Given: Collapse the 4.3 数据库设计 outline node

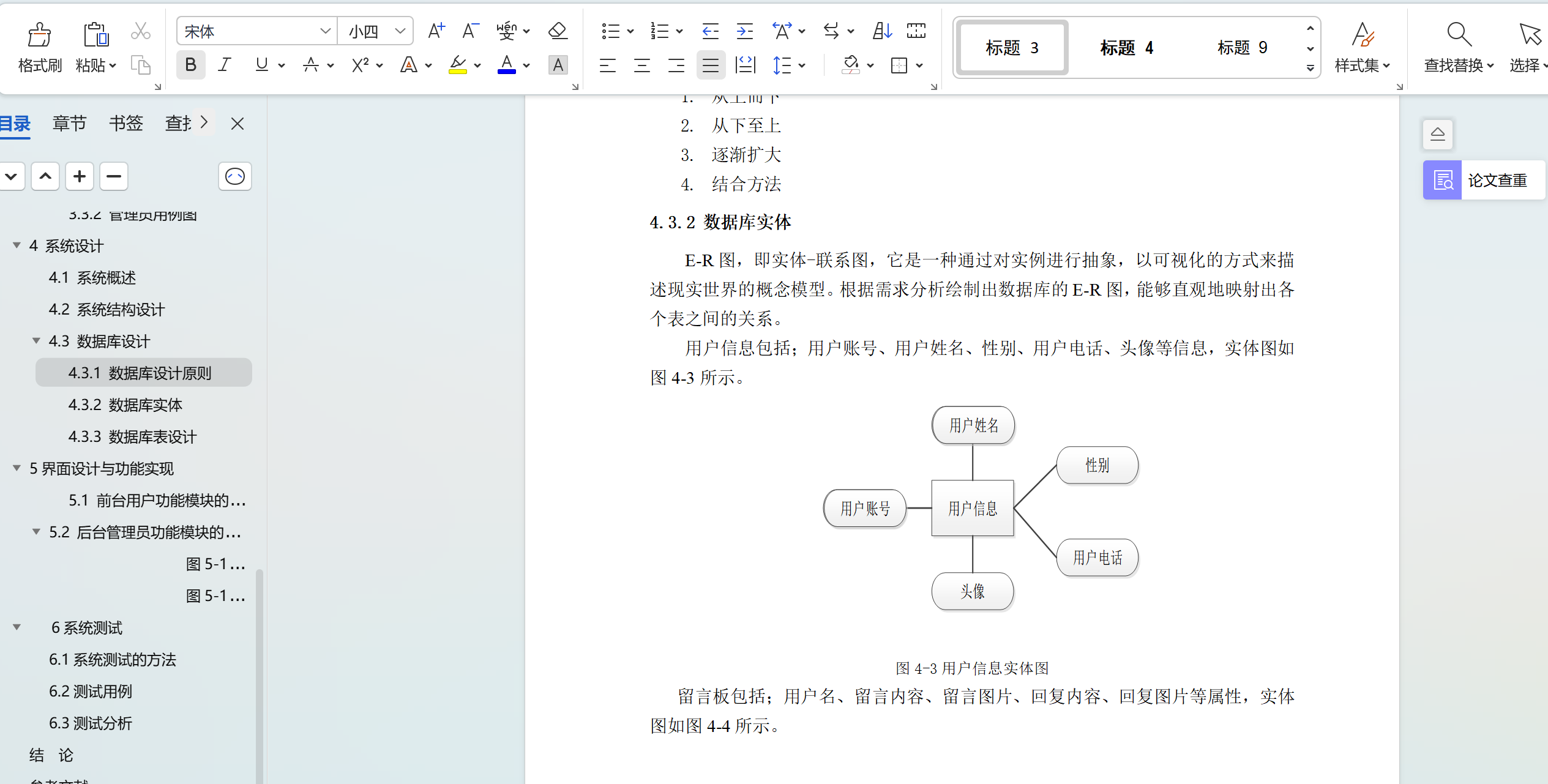Looking at the screenshot, I should 36,341.
